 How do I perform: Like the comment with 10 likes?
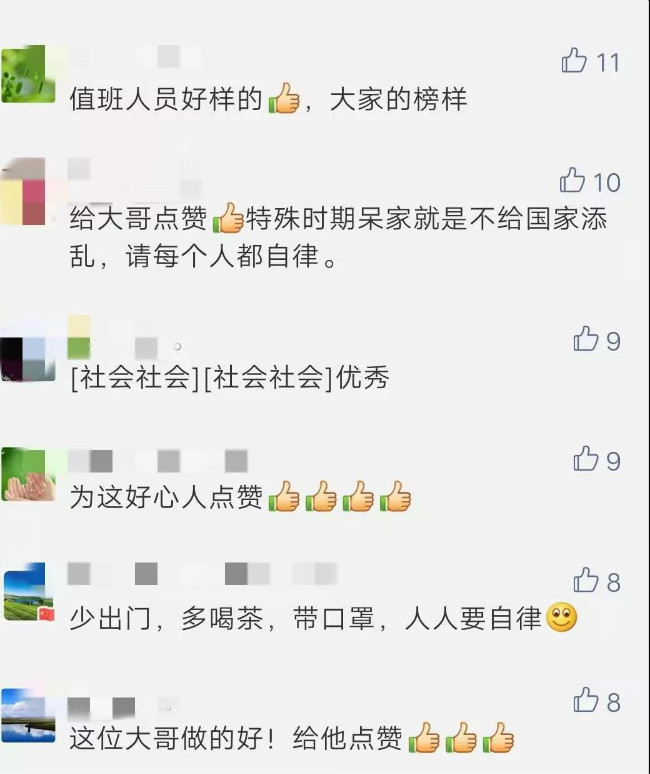coord(573,180)
